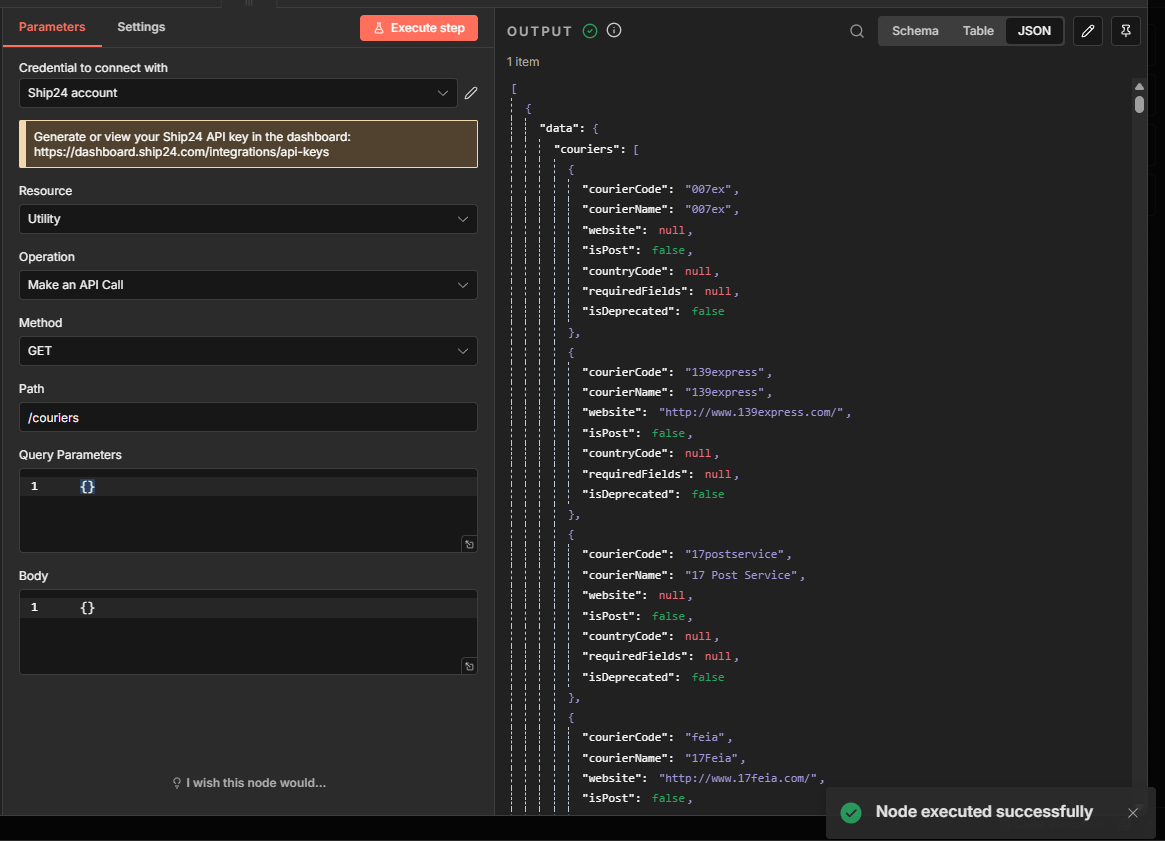Click the "1 item" output count text
This screenshot has height=841, width=1165.
(523, 62)
